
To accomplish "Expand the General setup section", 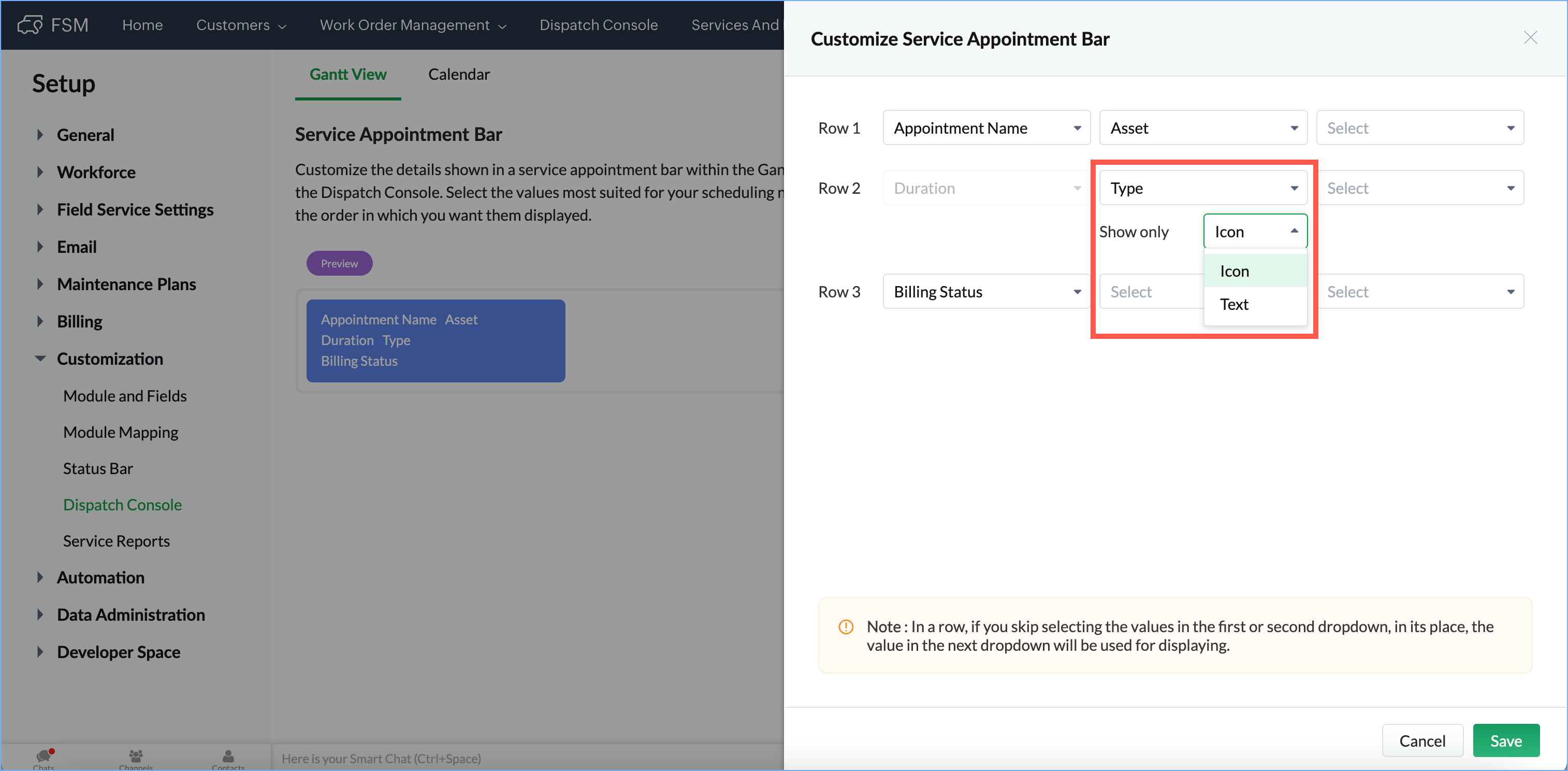I will click(x=40, y=135).
